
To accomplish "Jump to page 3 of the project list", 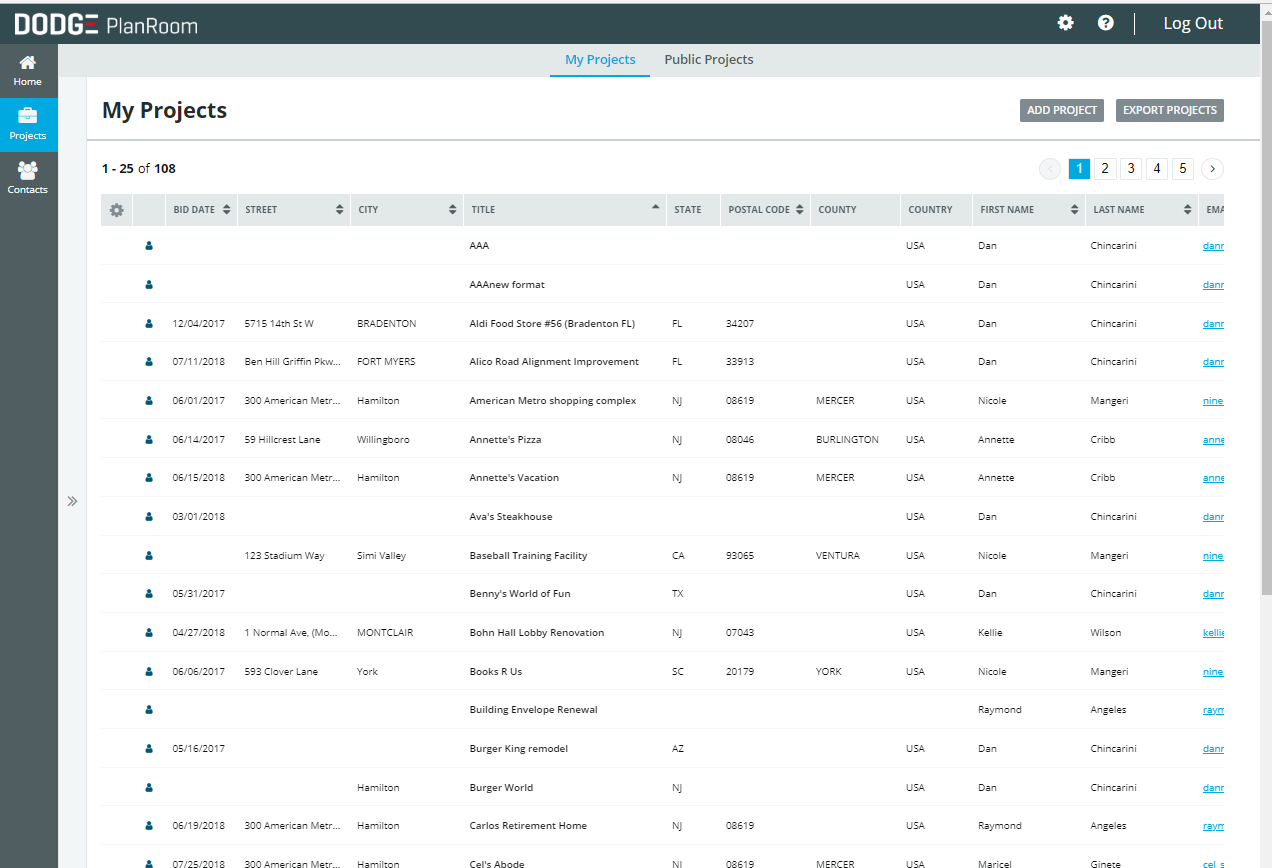I will click(x=1130, y=169).
